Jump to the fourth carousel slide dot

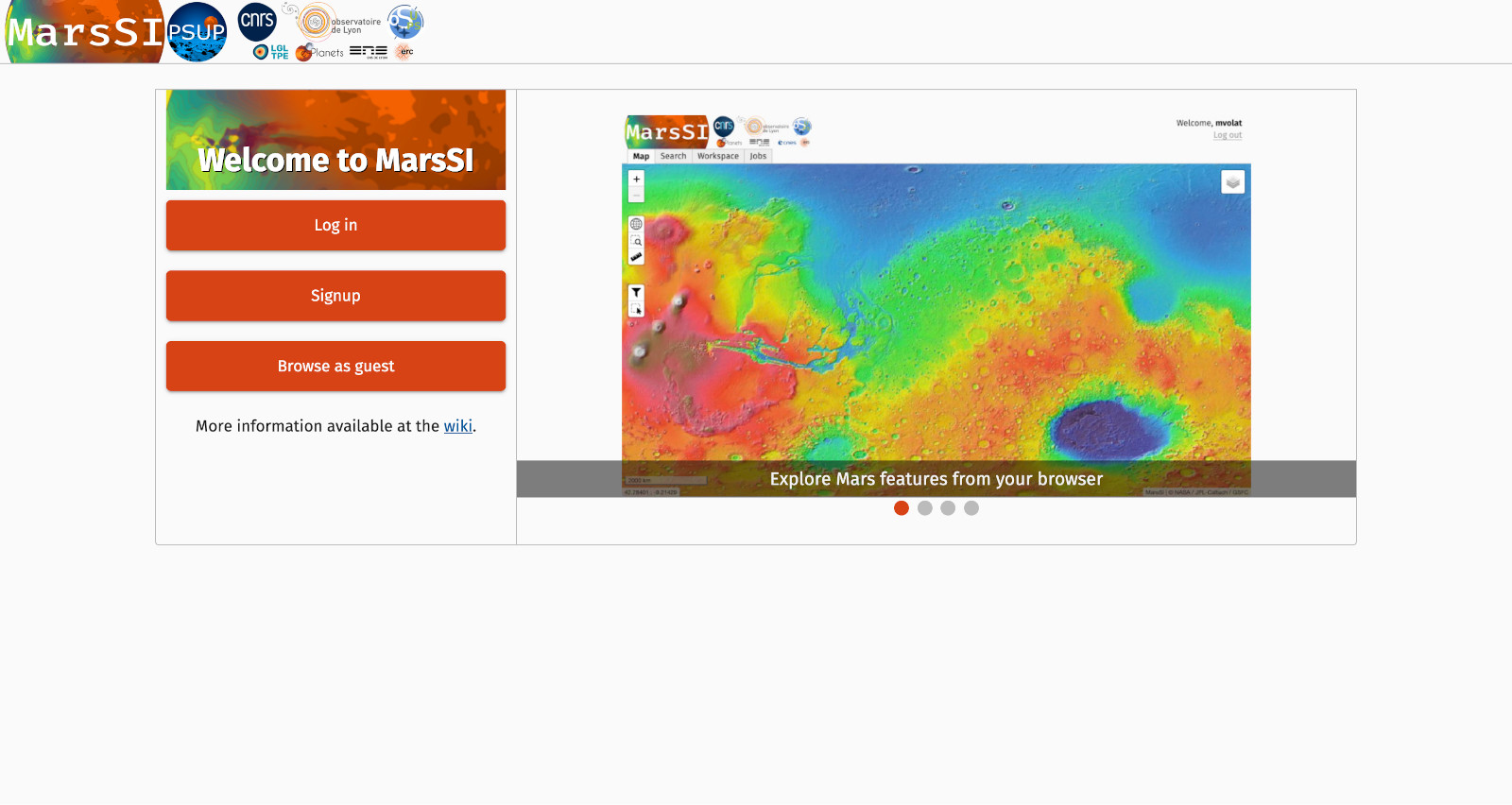(x=971, y=508)
